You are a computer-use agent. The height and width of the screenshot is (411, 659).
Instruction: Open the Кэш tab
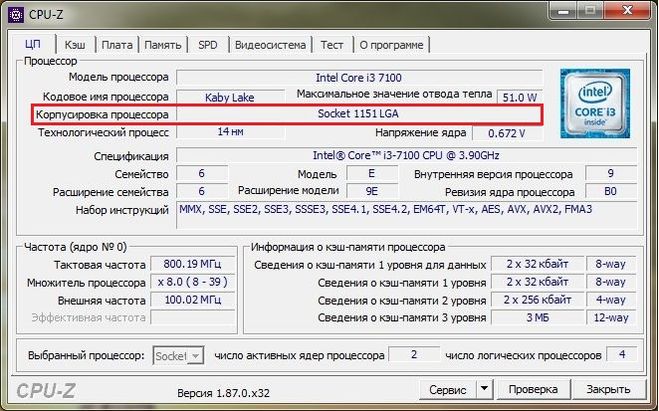coord(75,45)
